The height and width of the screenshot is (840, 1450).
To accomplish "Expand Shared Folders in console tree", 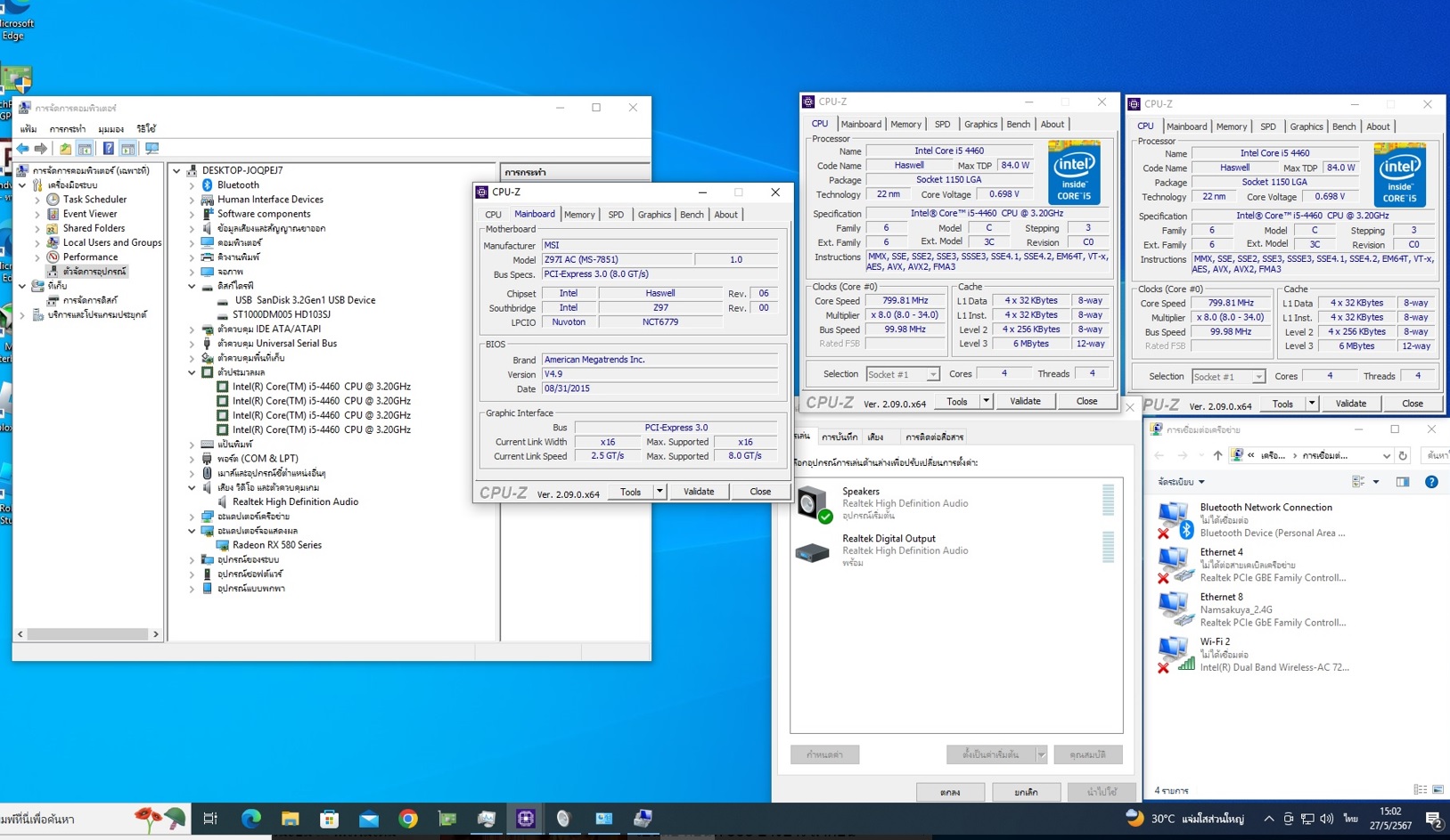I will (37, 228).
